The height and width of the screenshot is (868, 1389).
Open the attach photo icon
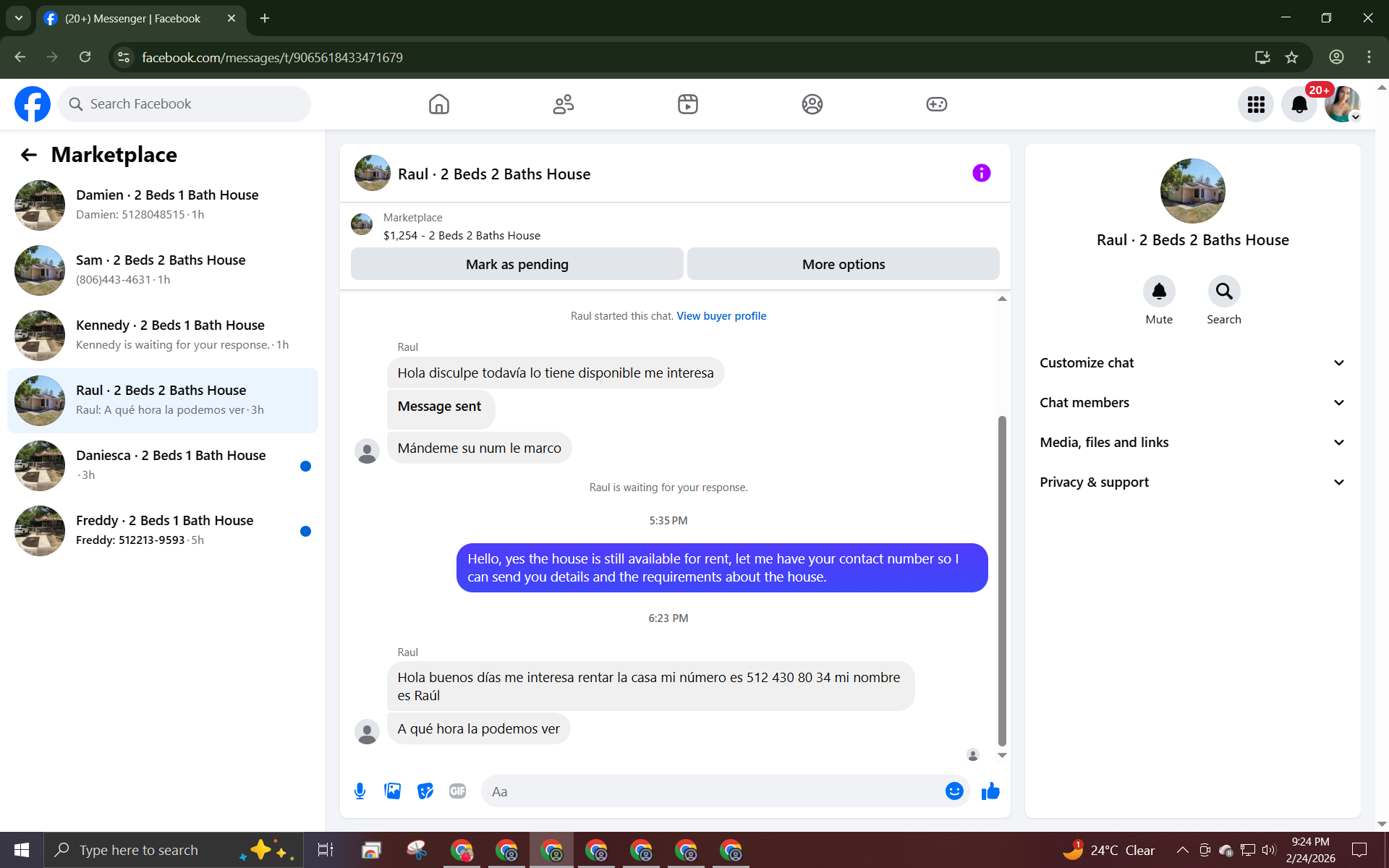pyautogui.click(x=392, y=791)
